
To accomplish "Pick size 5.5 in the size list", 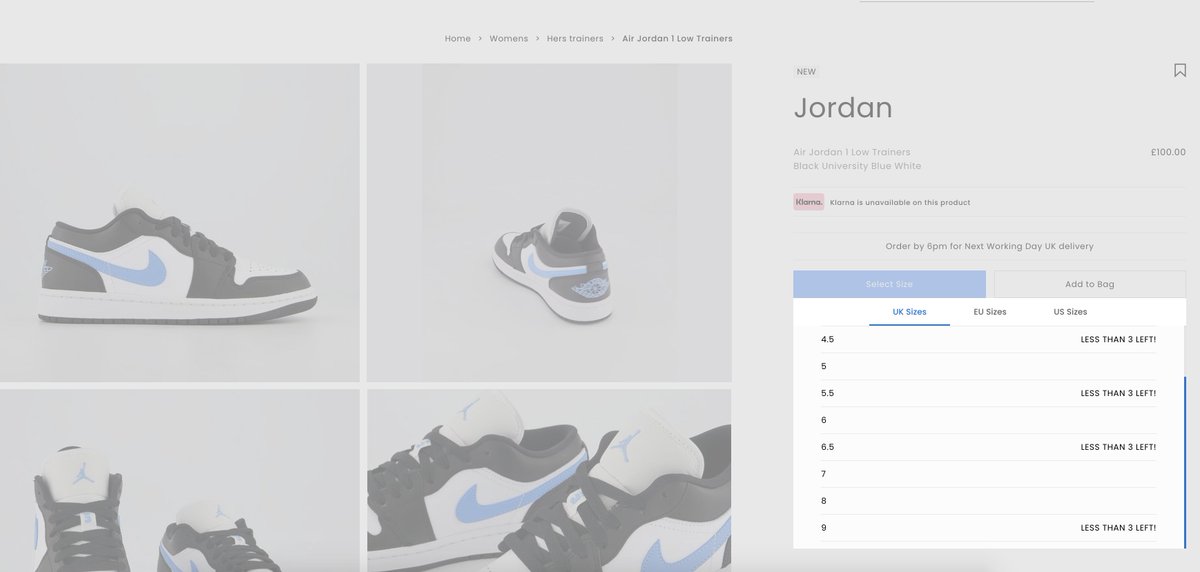I will [988, 393].
